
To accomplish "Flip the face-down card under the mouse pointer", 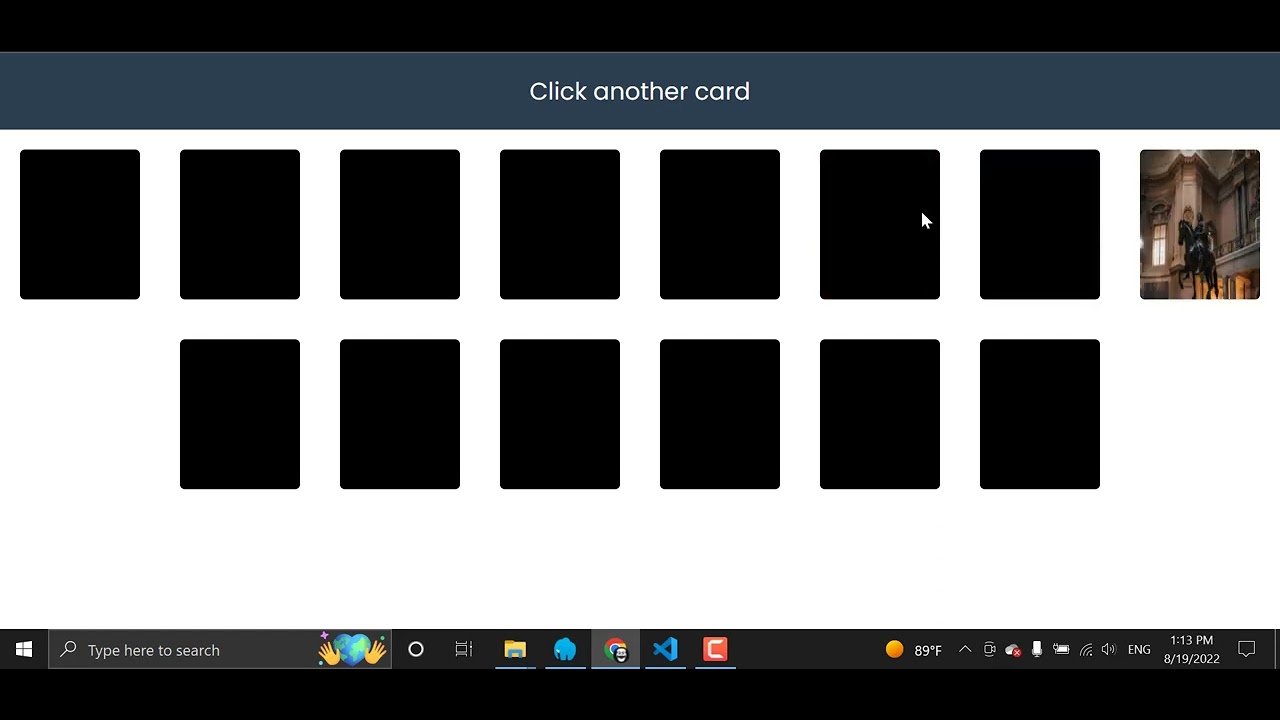I will (x=880, y=224).
